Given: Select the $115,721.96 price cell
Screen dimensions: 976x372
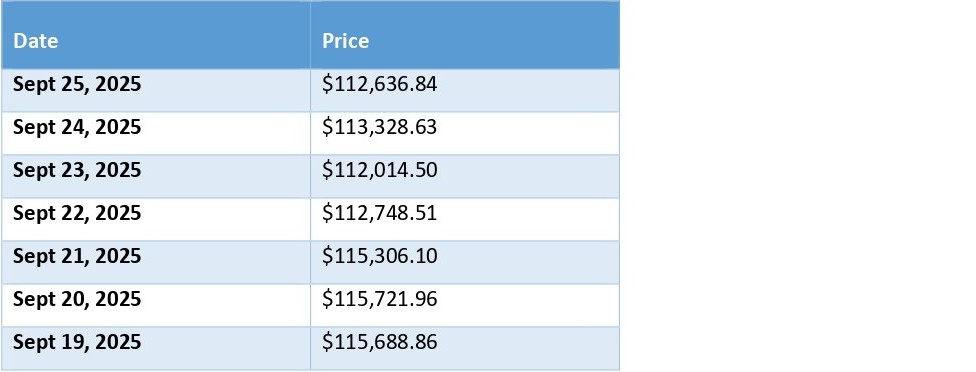Looking at the screenshot, I should coord(465,305).
